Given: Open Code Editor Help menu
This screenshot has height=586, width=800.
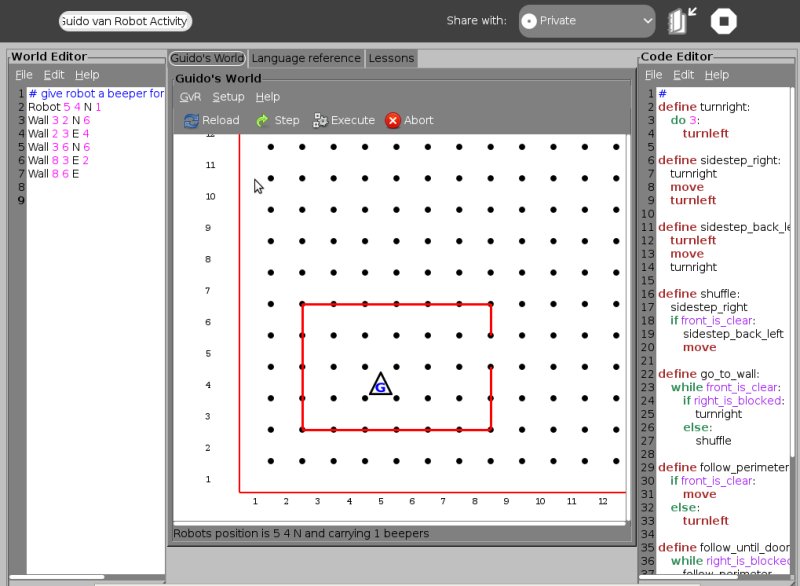Looking at the screenshot, I should pyautogui.click(x=716, y=75).
